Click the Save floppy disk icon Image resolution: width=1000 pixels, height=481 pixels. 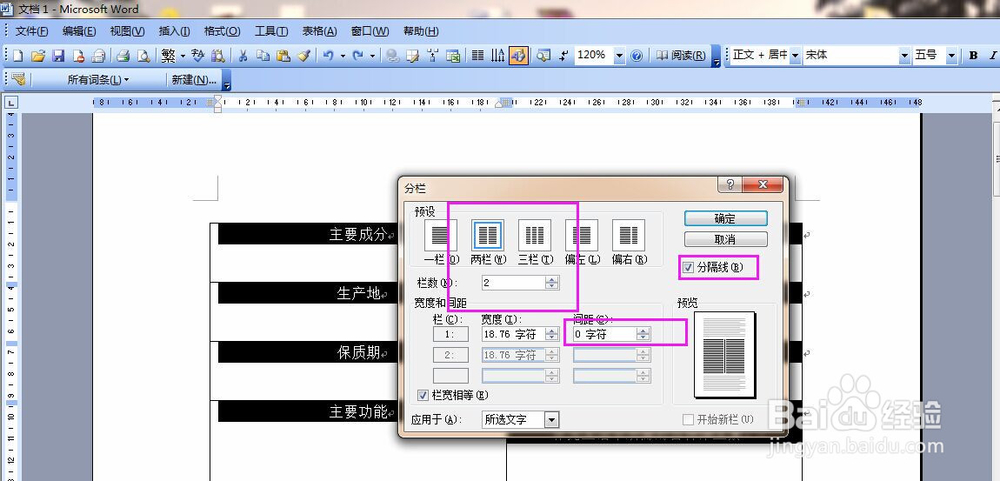tap(58, 56)
